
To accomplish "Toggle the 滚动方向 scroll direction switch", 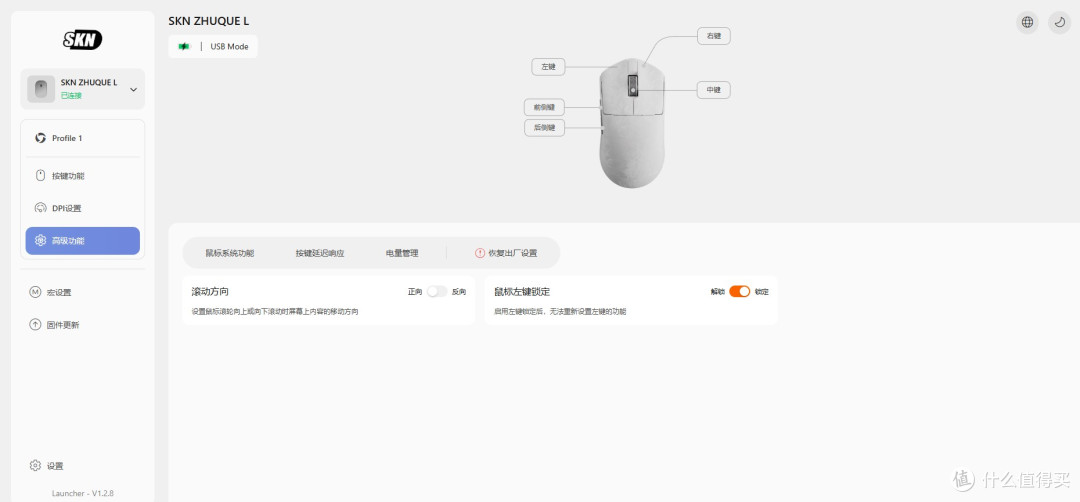I will (437, 292).
